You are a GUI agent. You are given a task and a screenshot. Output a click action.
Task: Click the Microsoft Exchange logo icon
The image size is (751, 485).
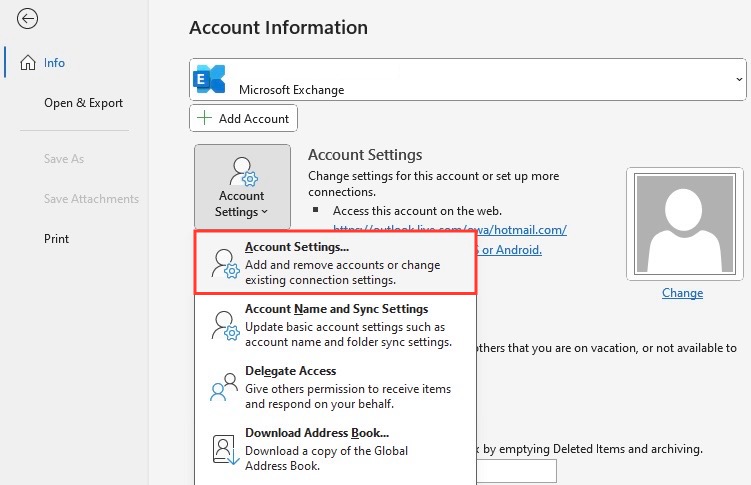coord(209,79)
